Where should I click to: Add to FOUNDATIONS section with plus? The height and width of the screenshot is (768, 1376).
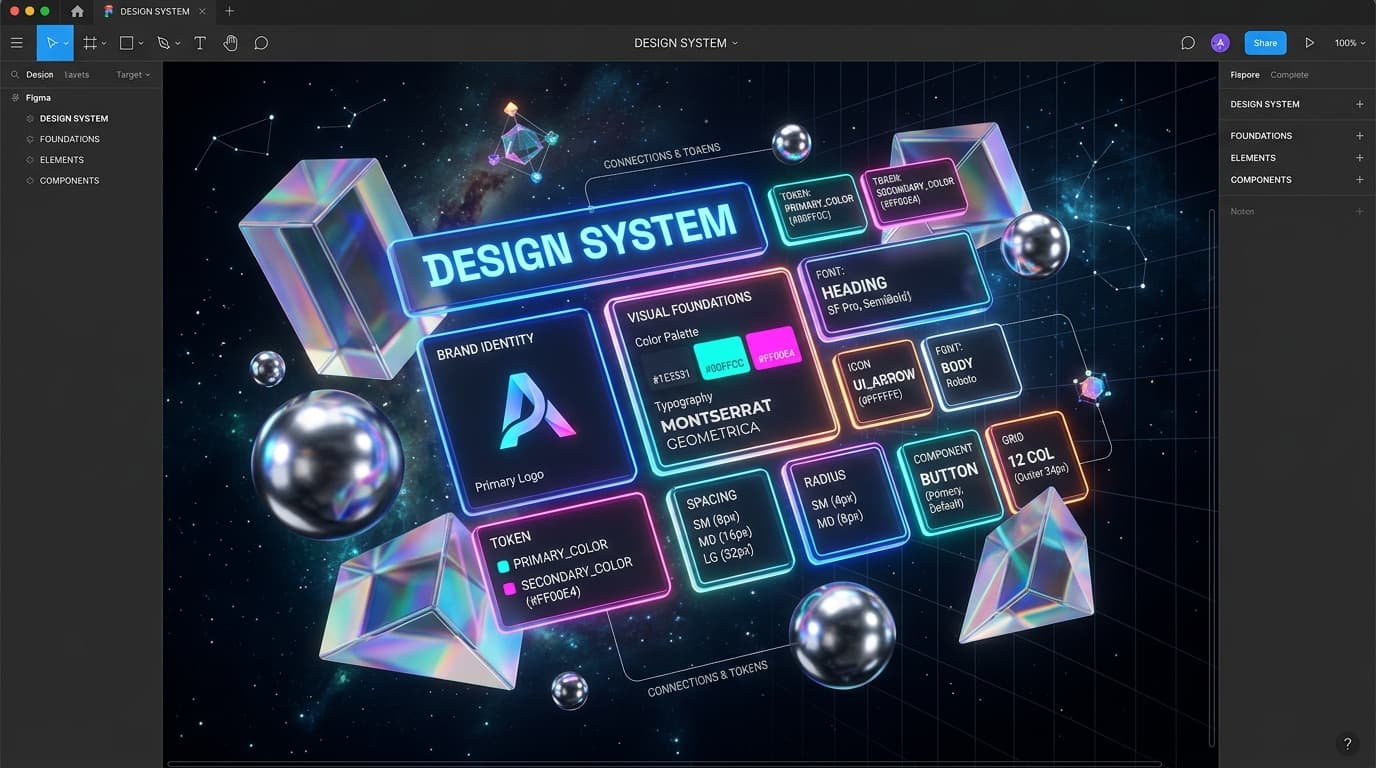[1359, 136]
